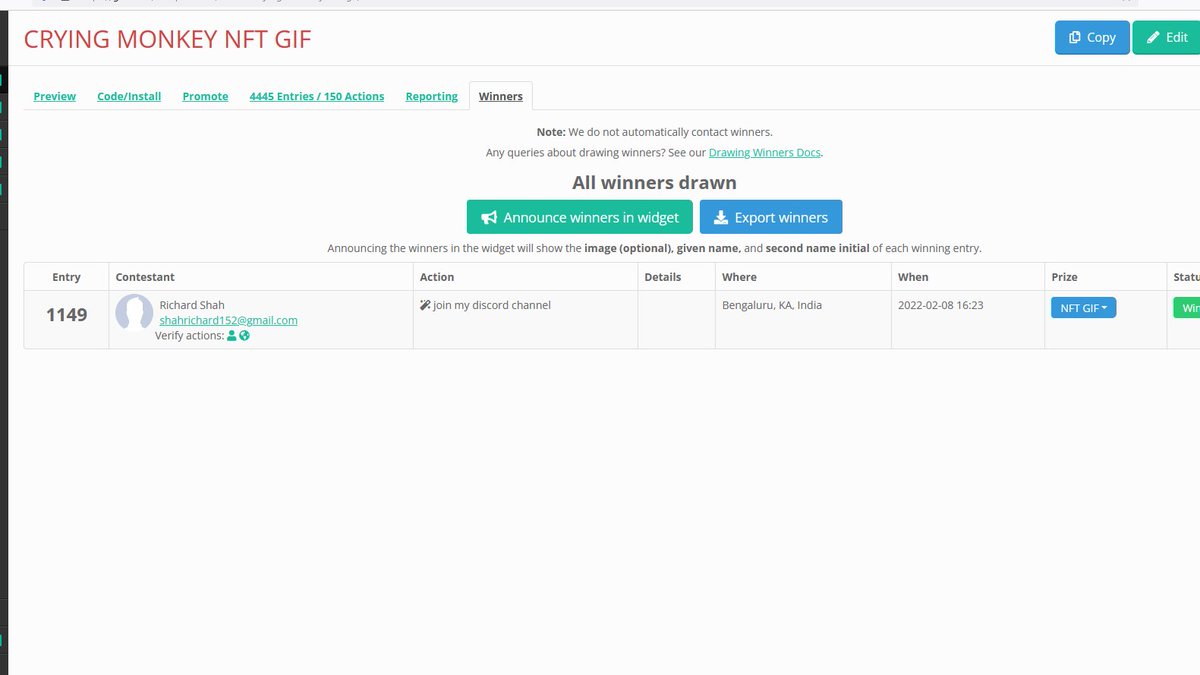Click the Action column header

437,277
